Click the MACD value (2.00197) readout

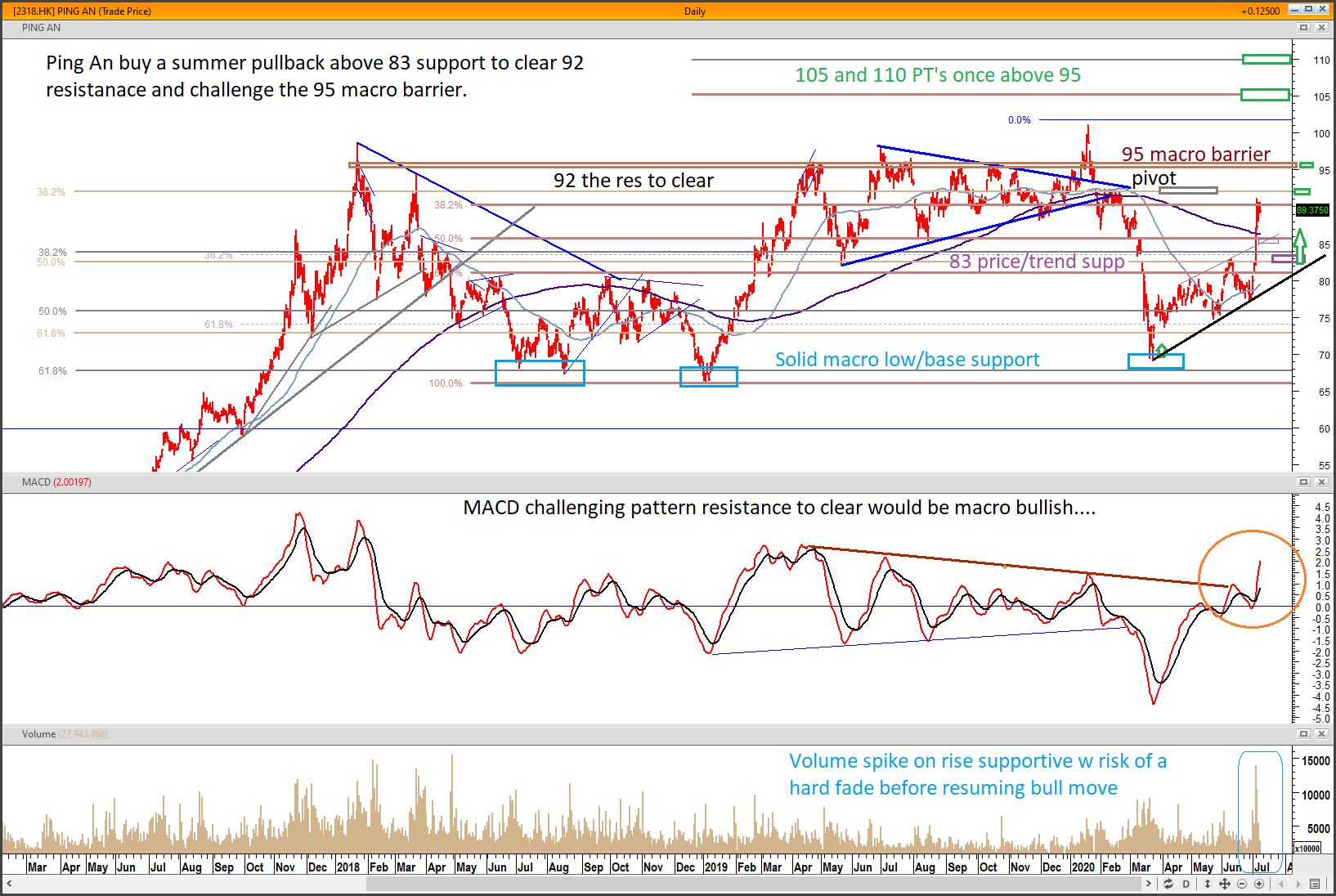[73, 482]
